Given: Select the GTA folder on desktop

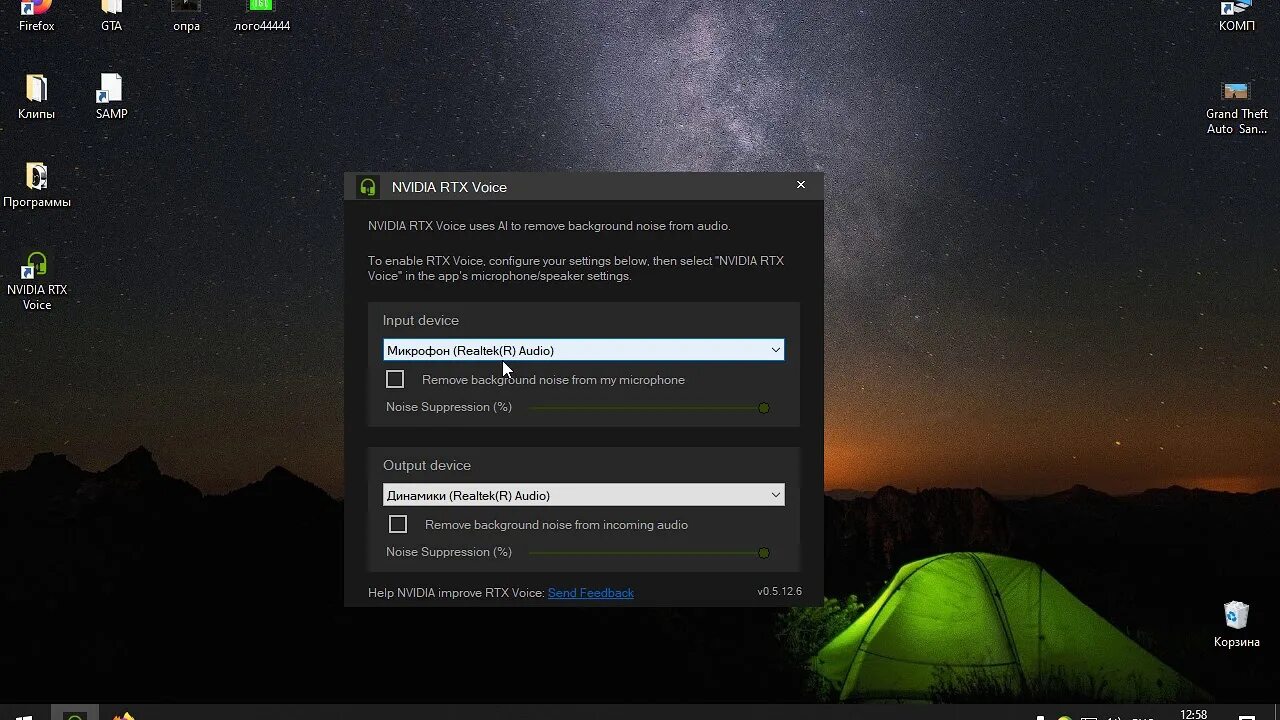Looking at the screenshot, I should 111,17.
